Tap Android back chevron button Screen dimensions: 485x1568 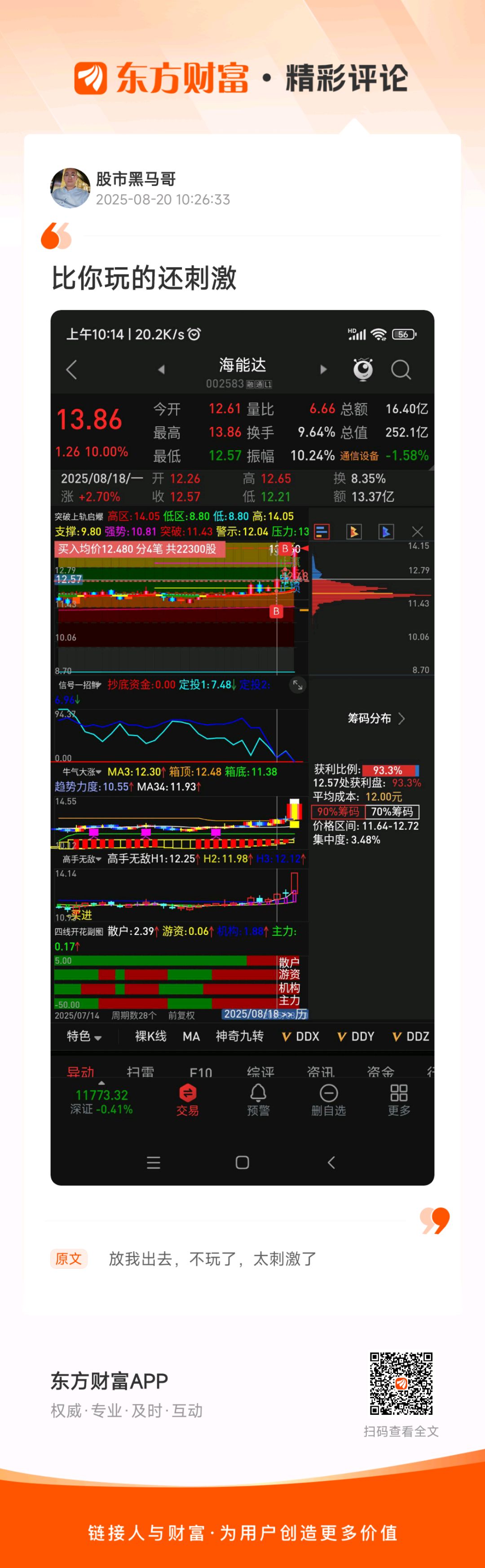pos(331,1163)
